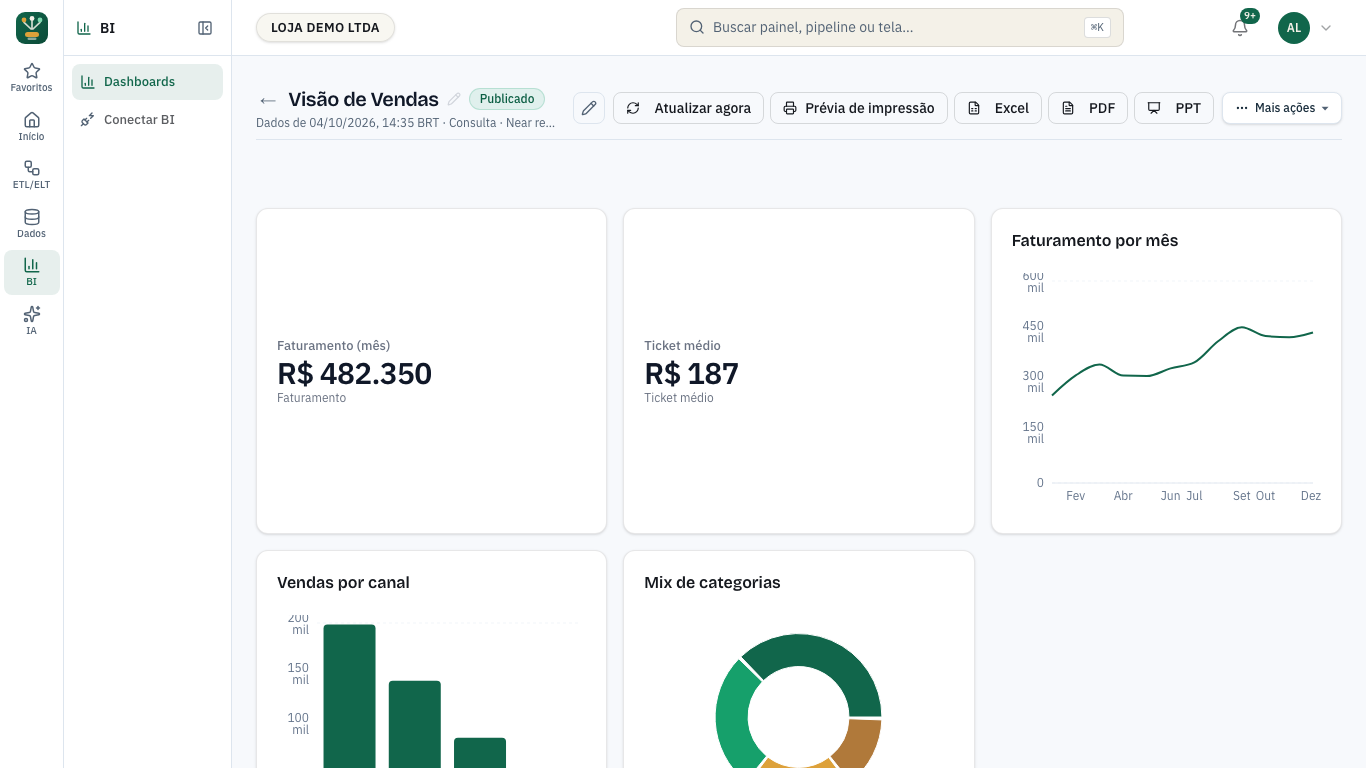Viewport: 1366px width, 768px height.
Task: Click the Mix de categorias title
Action: coord(712,583)
